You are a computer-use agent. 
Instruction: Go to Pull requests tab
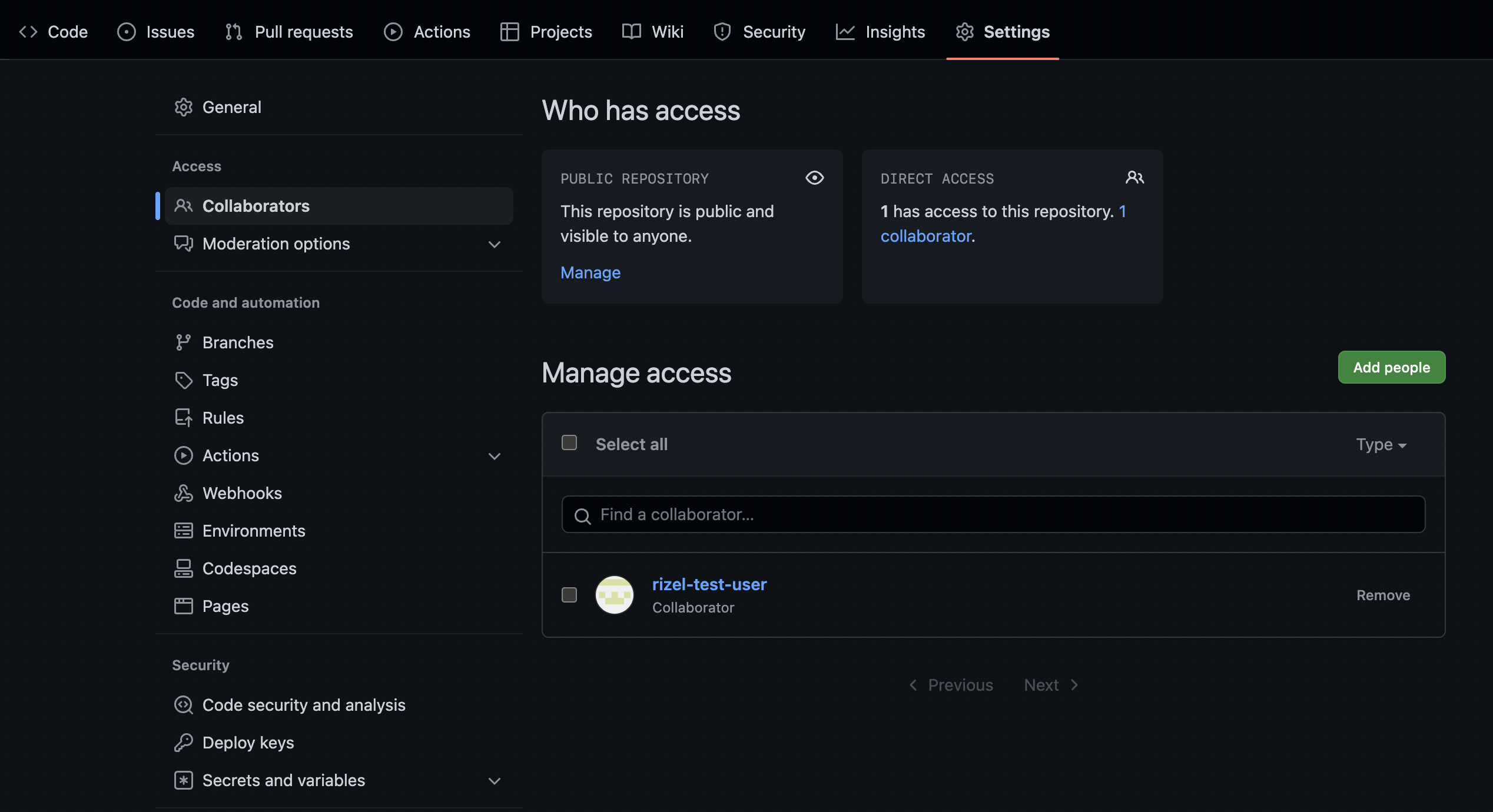tap(289, 32)
